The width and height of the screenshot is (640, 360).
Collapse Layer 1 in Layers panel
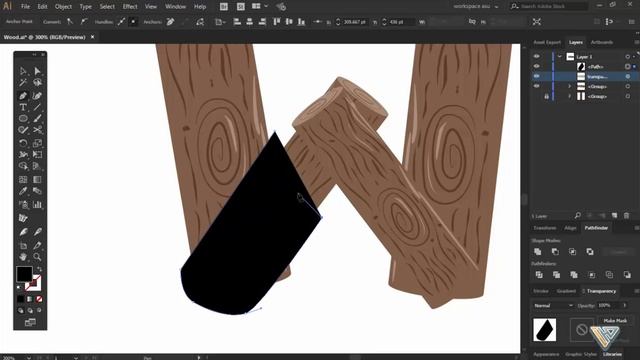(x=560, y=56)
